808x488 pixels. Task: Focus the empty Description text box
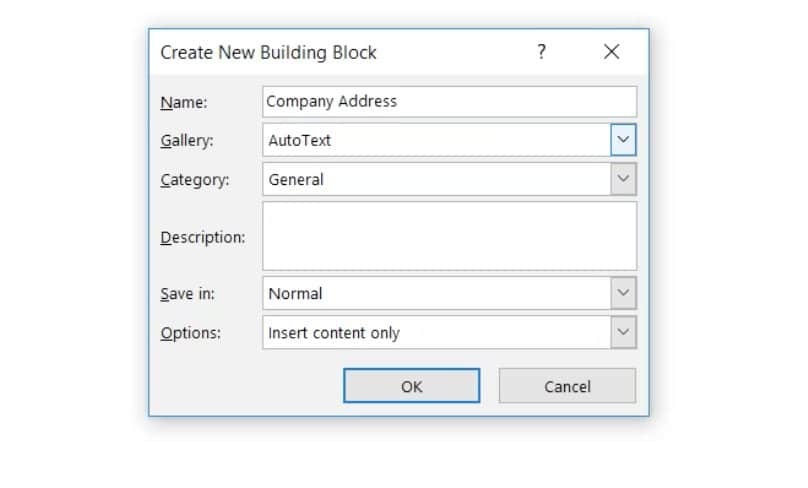[x=449, y=236]
